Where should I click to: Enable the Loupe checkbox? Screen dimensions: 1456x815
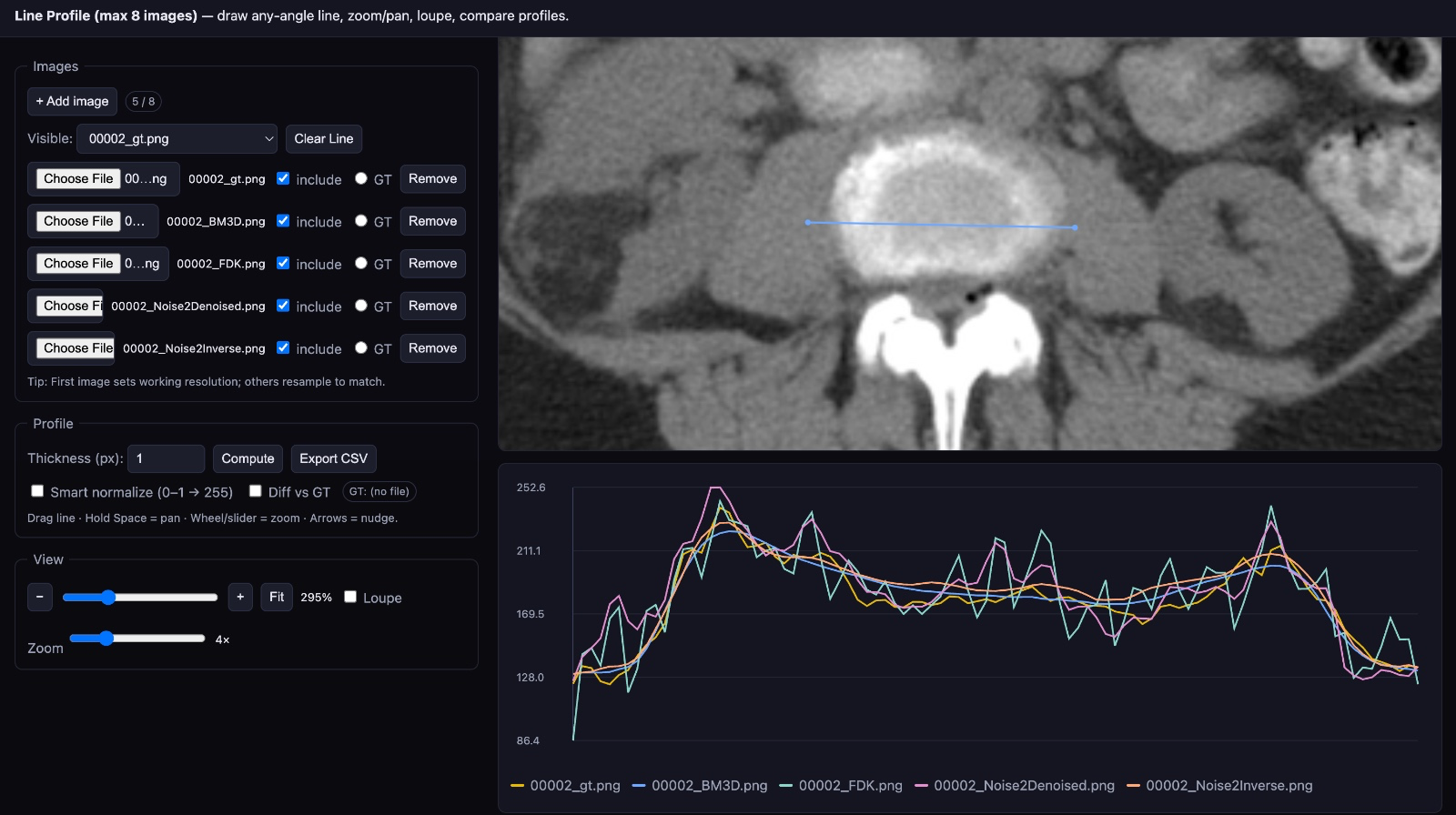tap(350, 597)
